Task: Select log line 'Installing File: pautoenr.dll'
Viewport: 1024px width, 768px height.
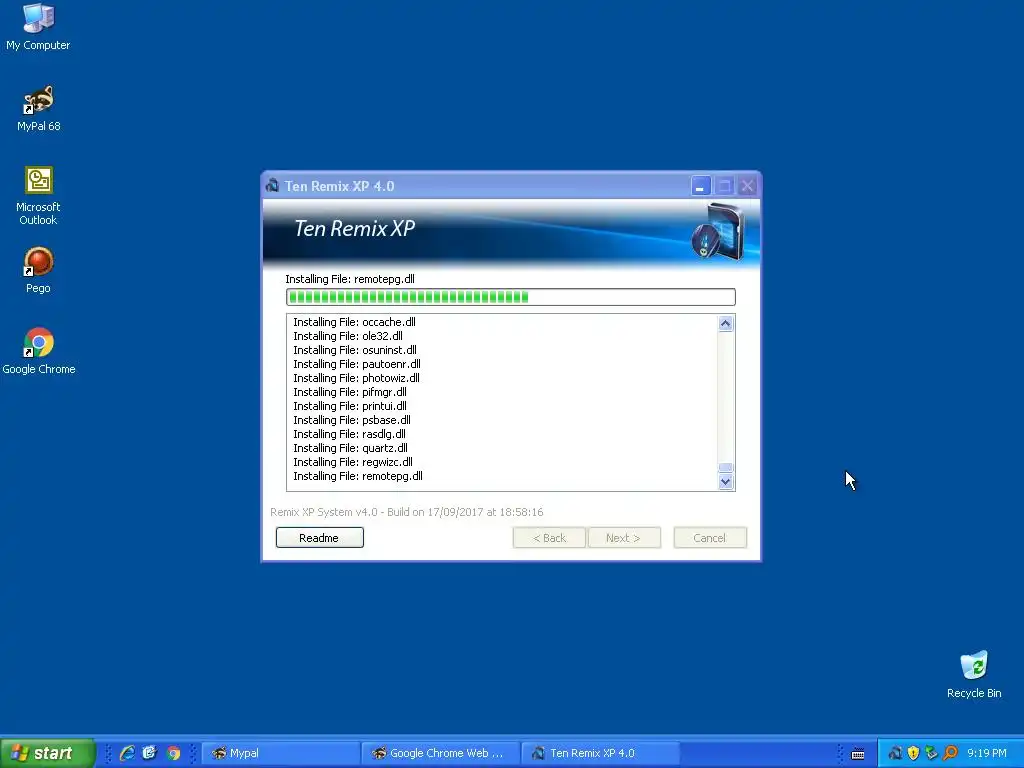Action: [357, 364]
